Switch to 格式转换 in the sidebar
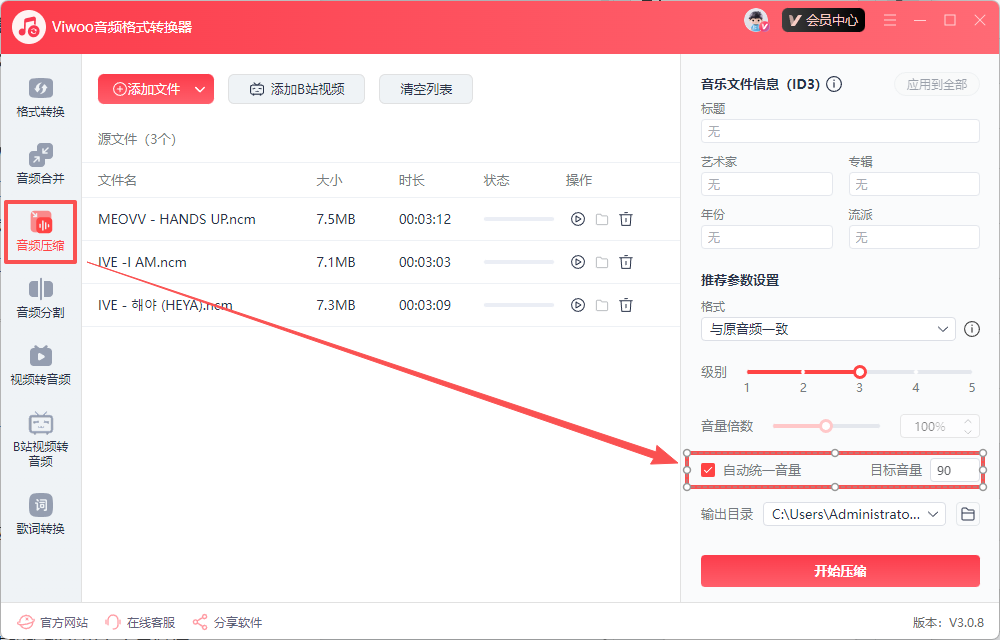 pos(41,98)
